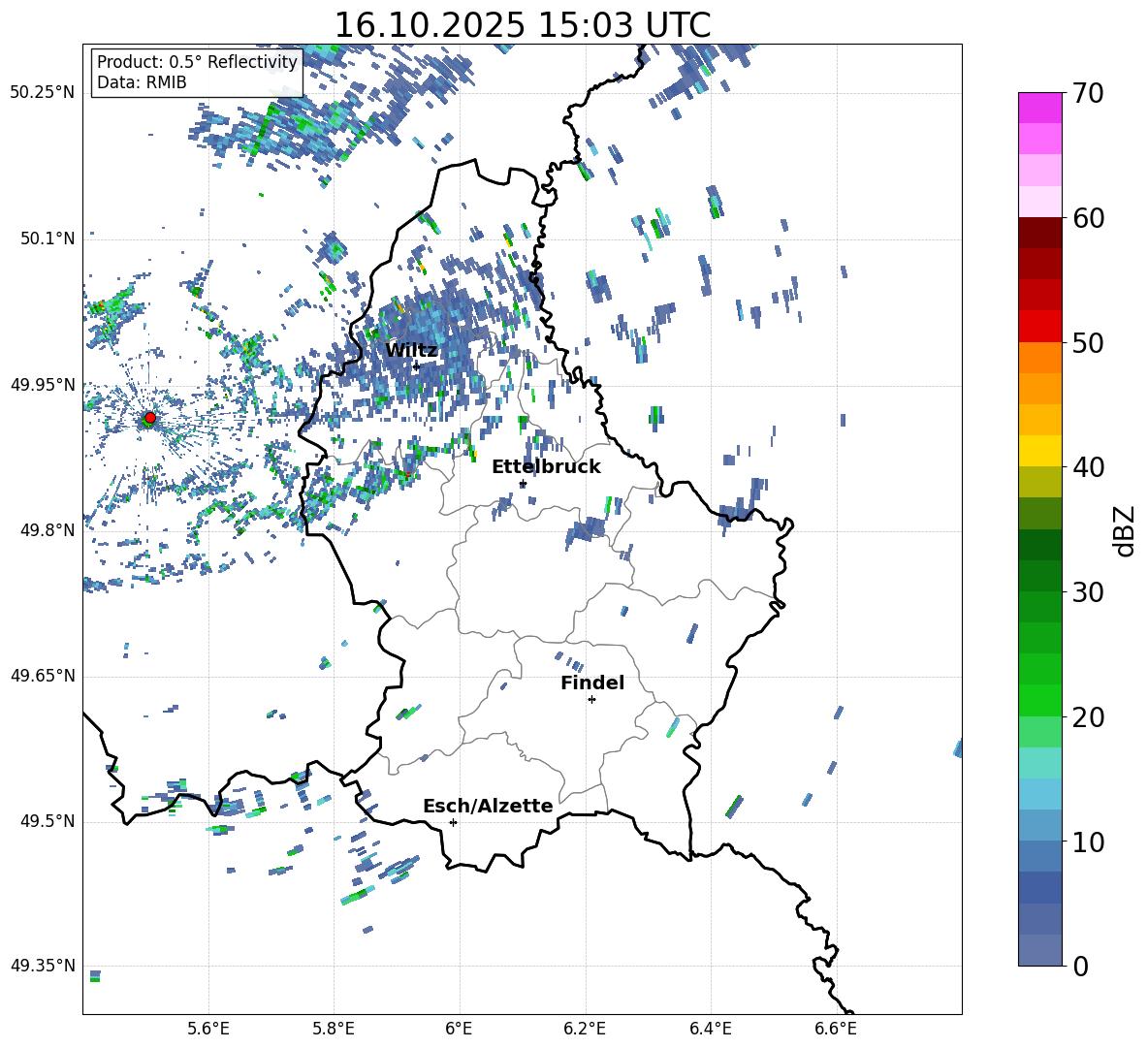Click the 49.5°N latitude label
1148x1048 pixels.
point(48,821)
